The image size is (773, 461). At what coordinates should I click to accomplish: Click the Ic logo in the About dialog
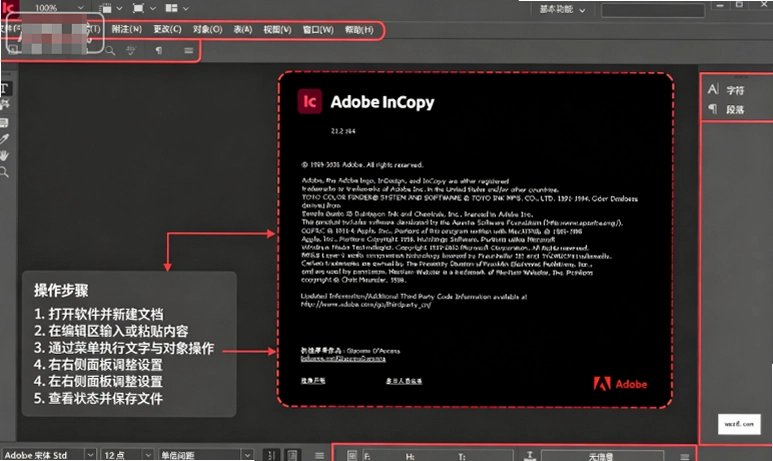(310, 102)
